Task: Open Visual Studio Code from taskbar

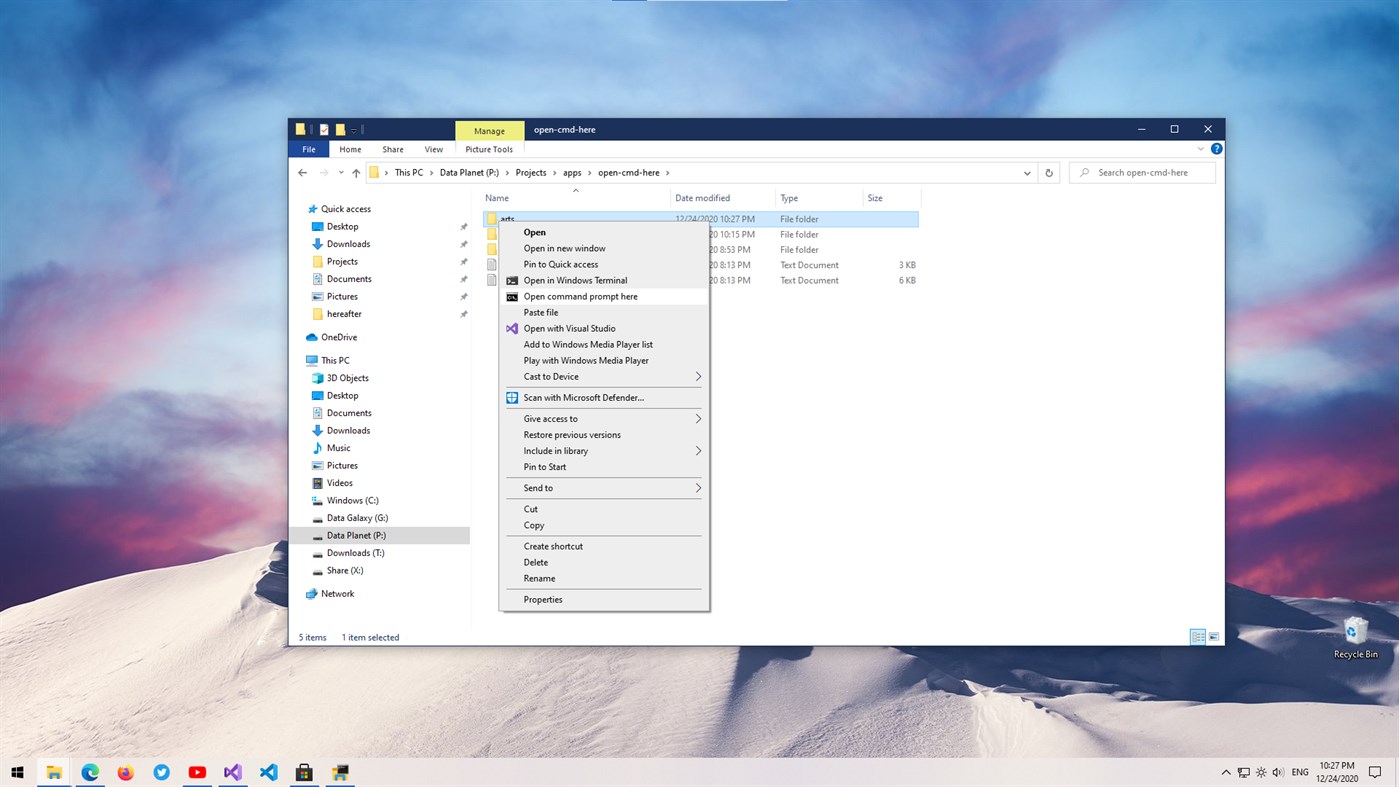Action: pyautogui.click(x=268, y=772)
